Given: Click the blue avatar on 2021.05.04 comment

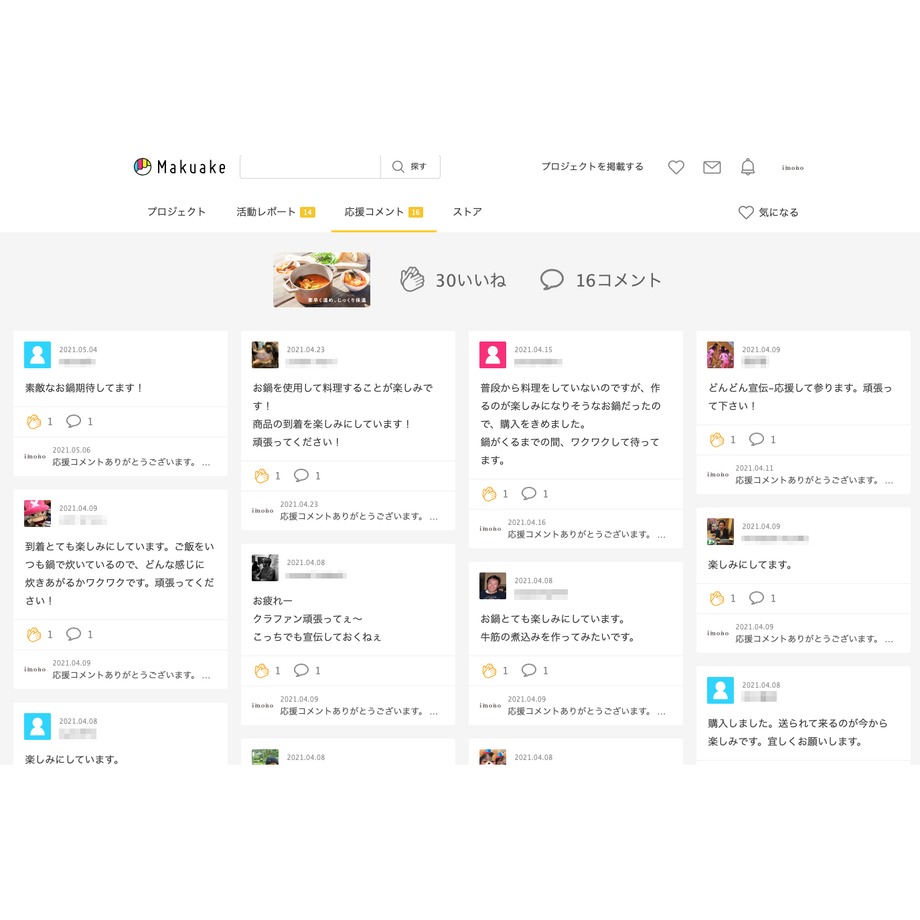Looking at the screenshot, I should pyautogui.click(x=38, y=355).
